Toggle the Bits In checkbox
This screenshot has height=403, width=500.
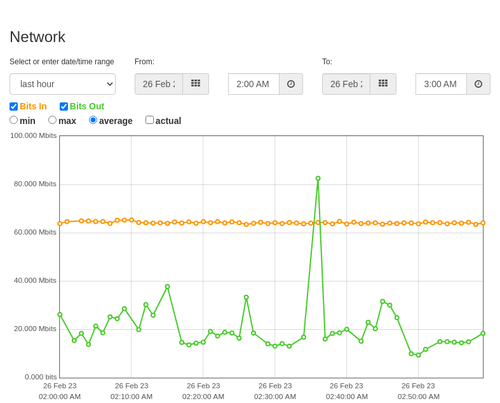tap(14, 106)
